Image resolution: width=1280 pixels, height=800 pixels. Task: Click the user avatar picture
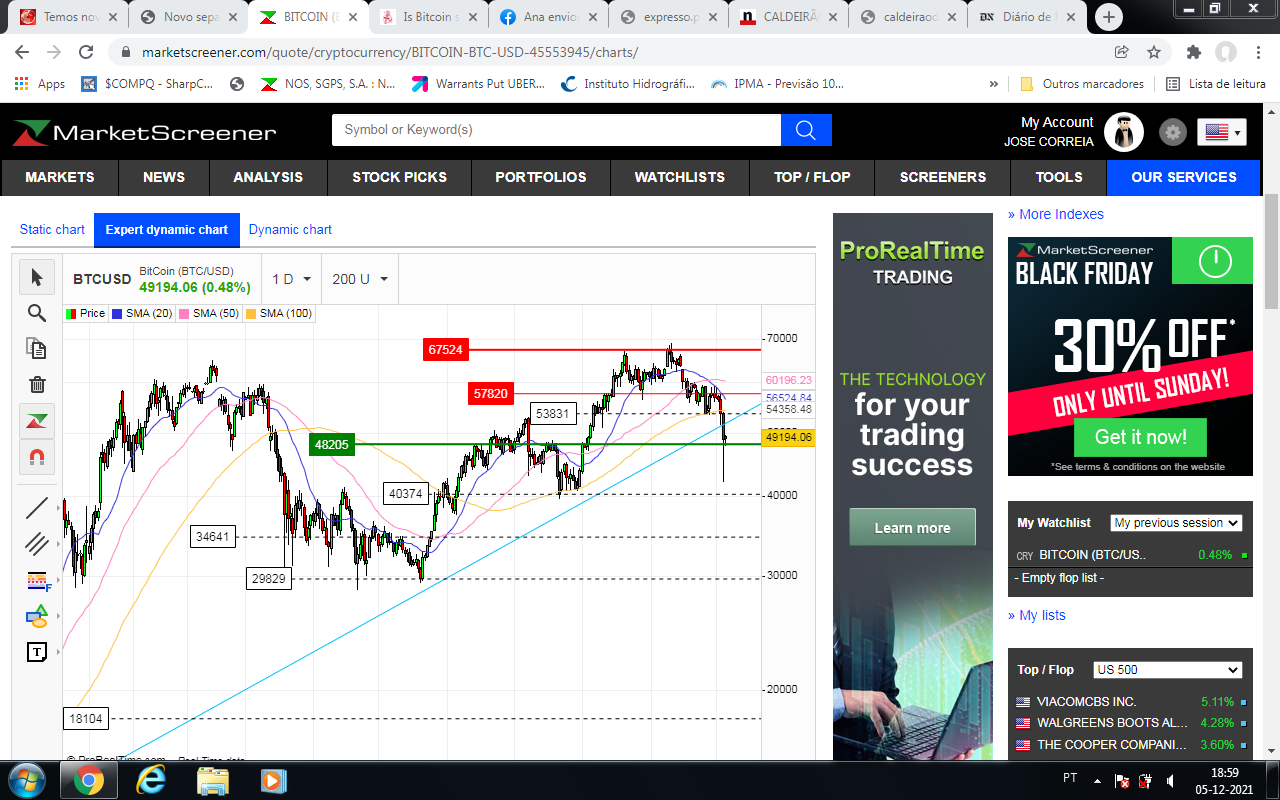pos(1124,132)
